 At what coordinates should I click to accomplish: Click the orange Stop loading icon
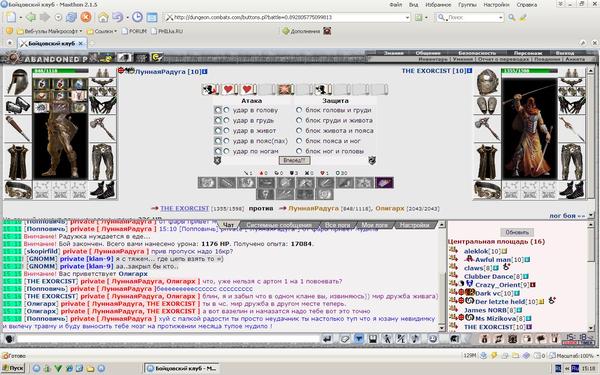(x=86, y=17)
